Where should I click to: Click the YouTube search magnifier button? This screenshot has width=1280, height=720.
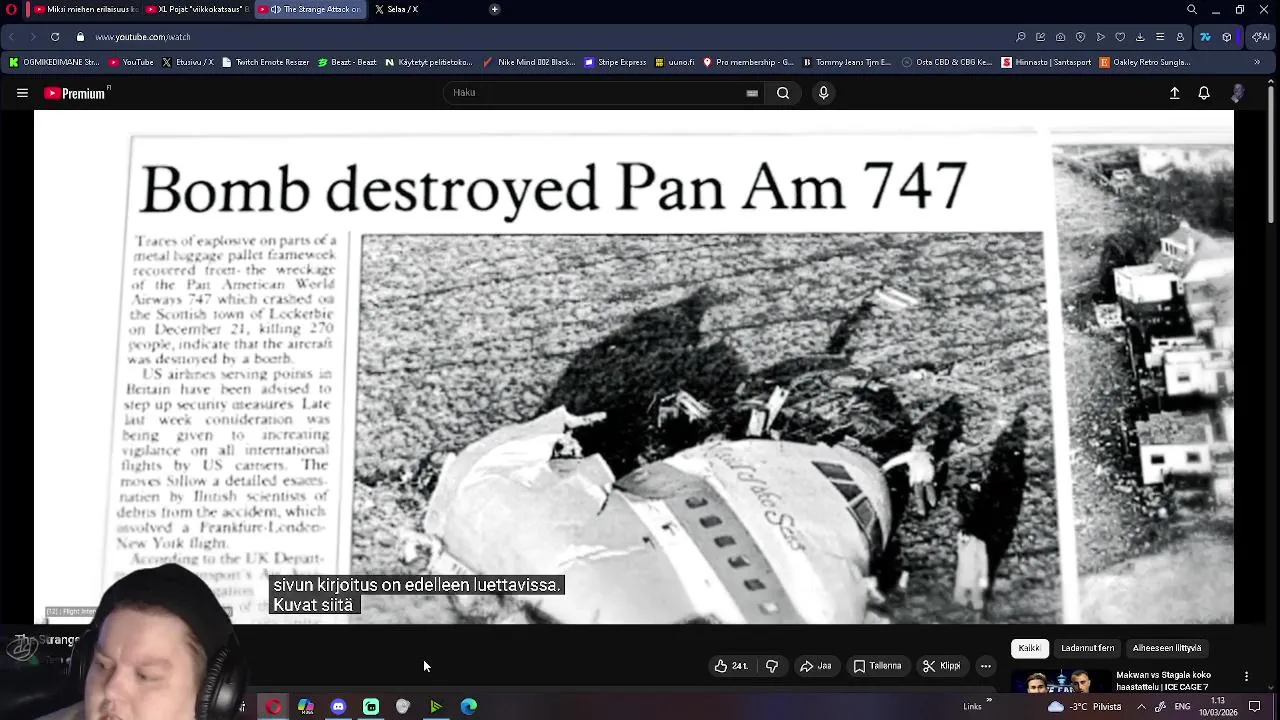coord(783,93)
